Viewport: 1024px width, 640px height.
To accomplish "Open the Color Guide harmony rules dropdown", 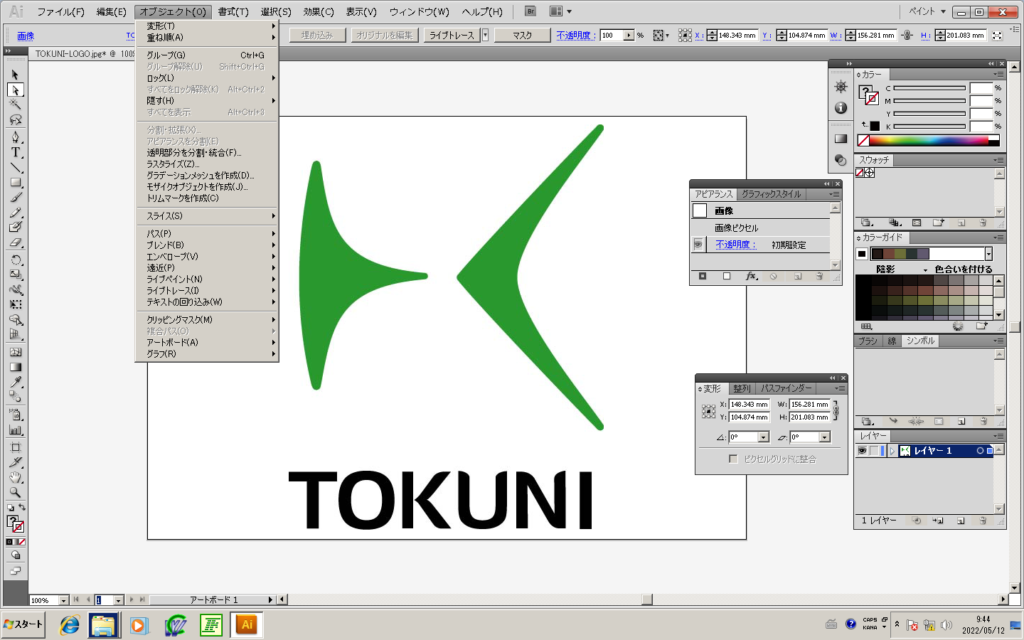I will pos(989,254).
